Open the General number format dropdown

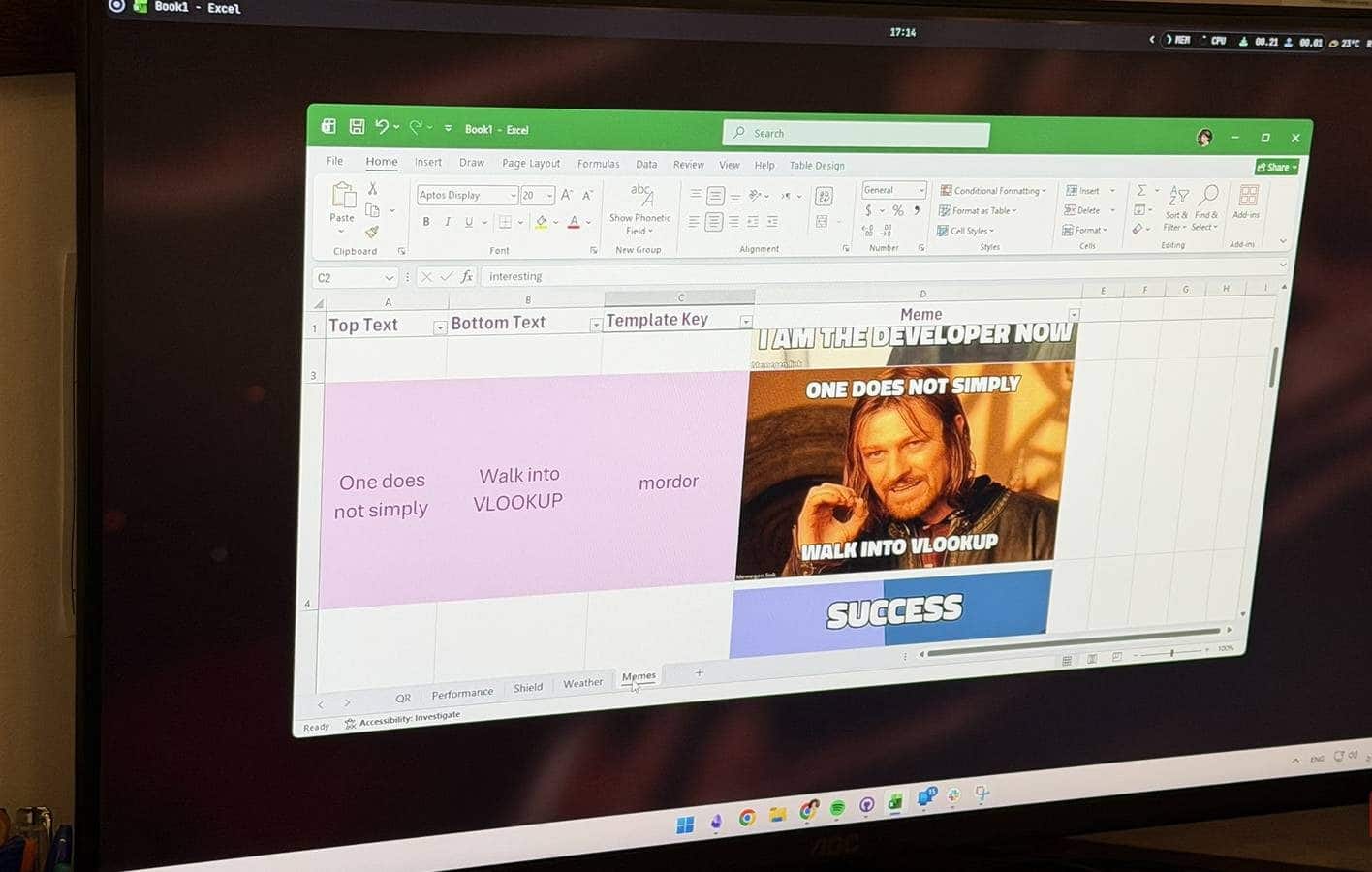[x=920, y=190]
